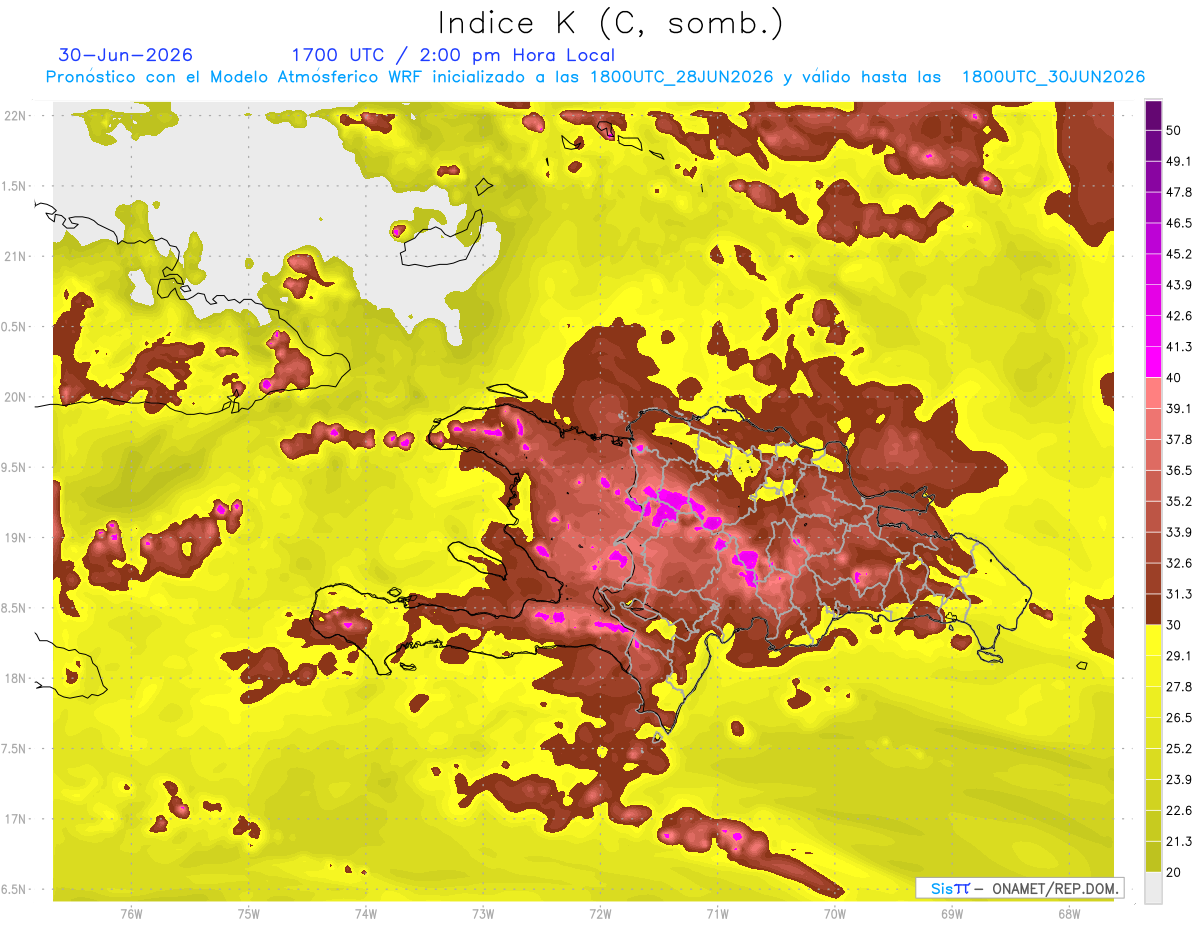Click the '32.6' value on the color scale
The width and height of the screenshot is (1200, 927).
[x=1180, y=563]
